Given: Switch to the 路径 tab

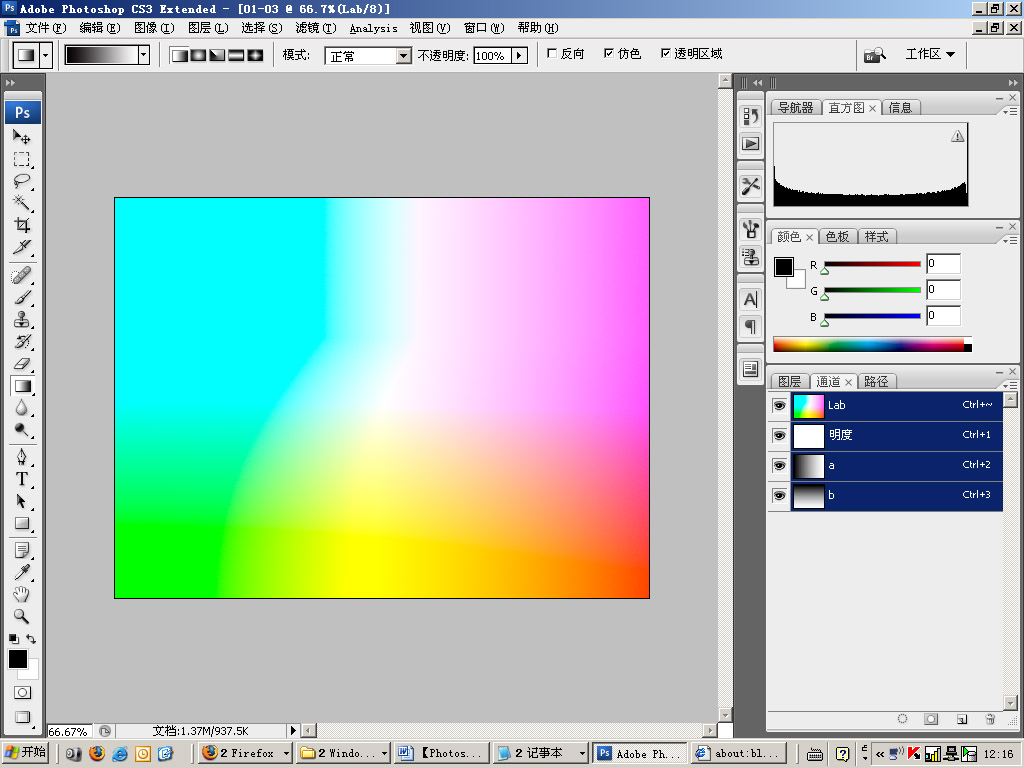Looking at the screenshot, I should pyautogui.click(x=876, y=381).
